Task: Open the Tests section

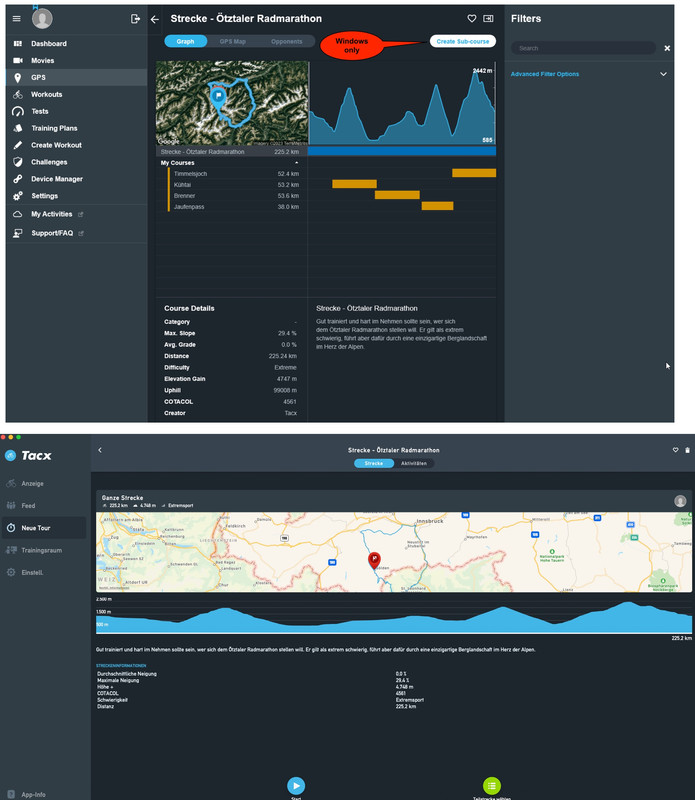Action: (77, 111)
